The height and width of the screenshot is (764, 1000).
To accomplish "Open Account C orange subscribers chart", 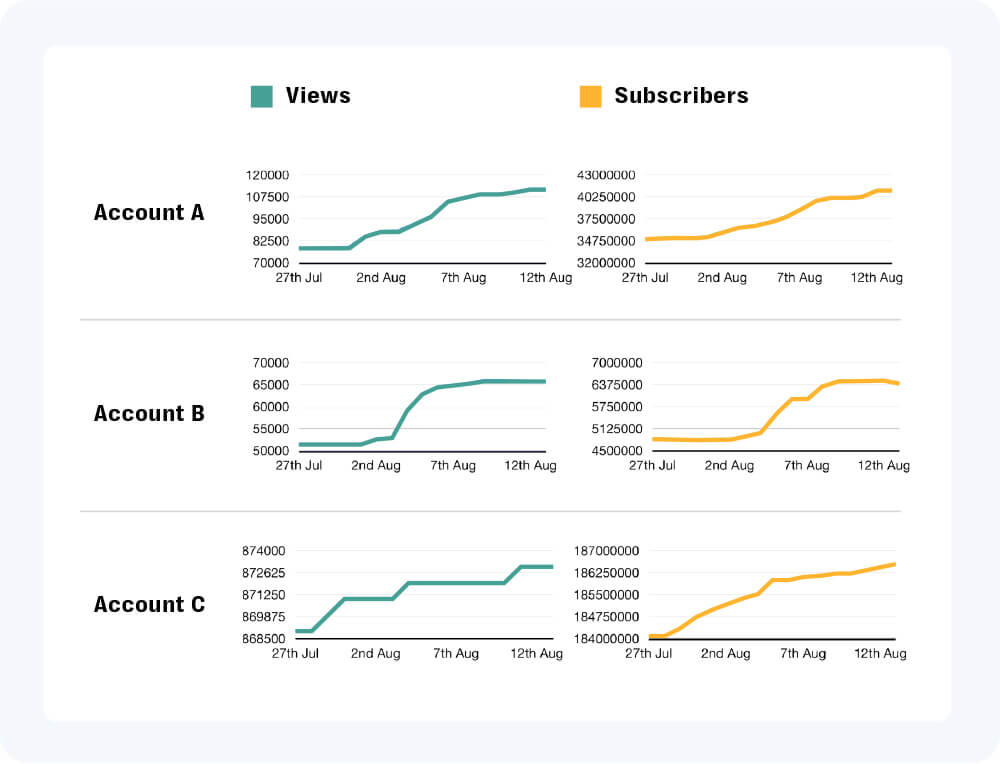I will 772,596.
